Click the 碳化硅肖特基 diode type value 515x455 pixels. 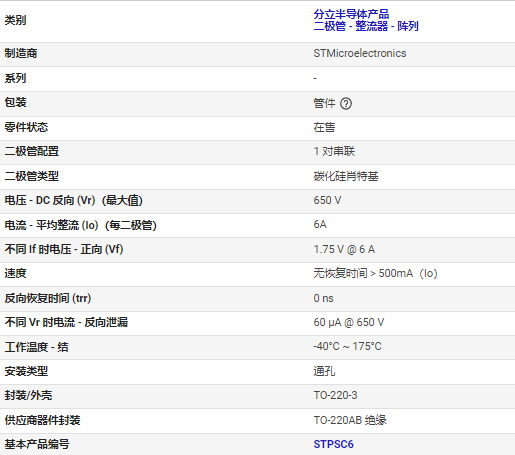click(x=346, y=176)
